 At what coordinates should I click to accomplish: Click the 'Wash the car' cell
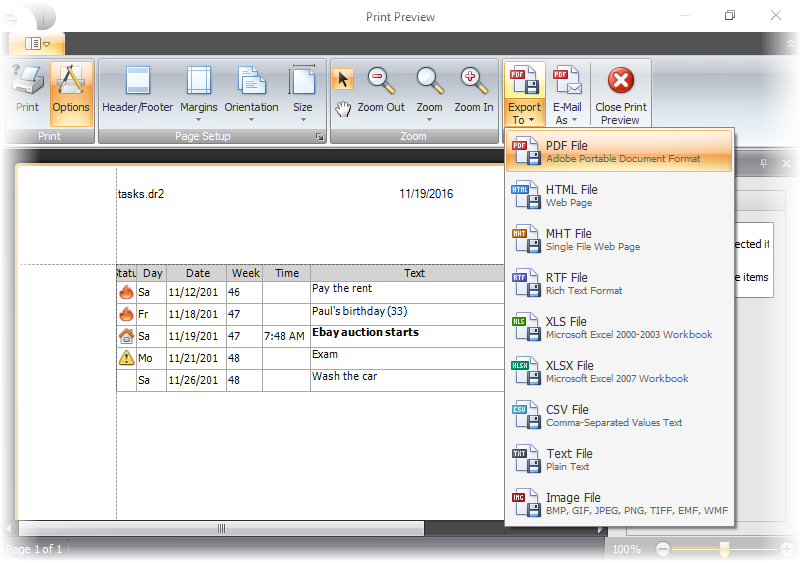pos(408,381)
